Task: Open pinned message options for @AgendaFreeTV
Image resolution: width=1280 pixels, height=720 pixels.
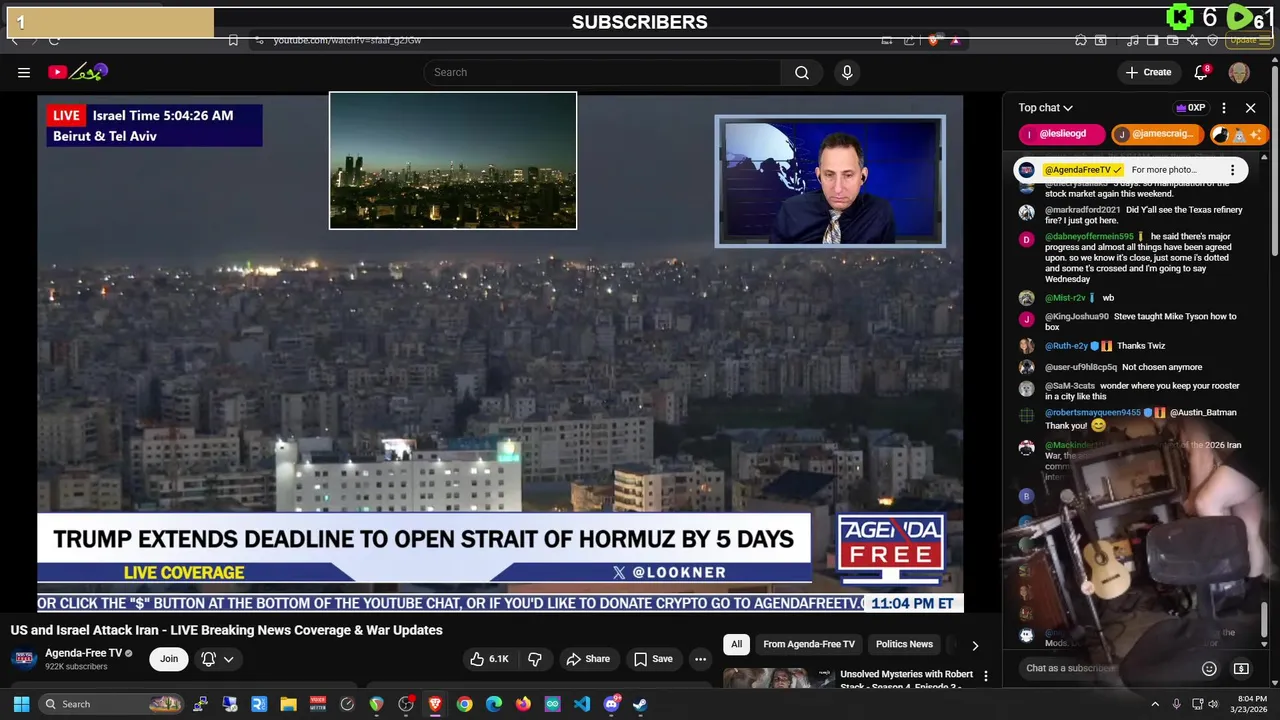Action: (x=1232, y=170)
